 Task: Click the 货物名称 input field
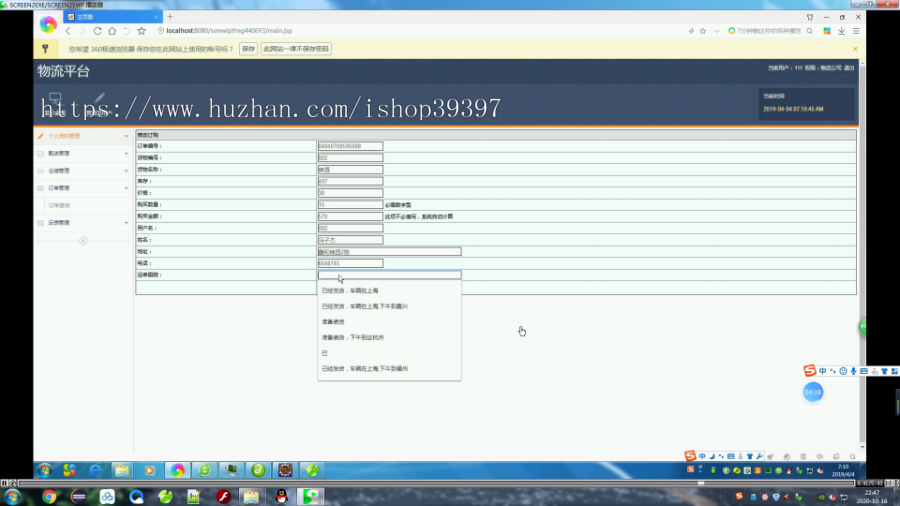click(x=350, y=170)
